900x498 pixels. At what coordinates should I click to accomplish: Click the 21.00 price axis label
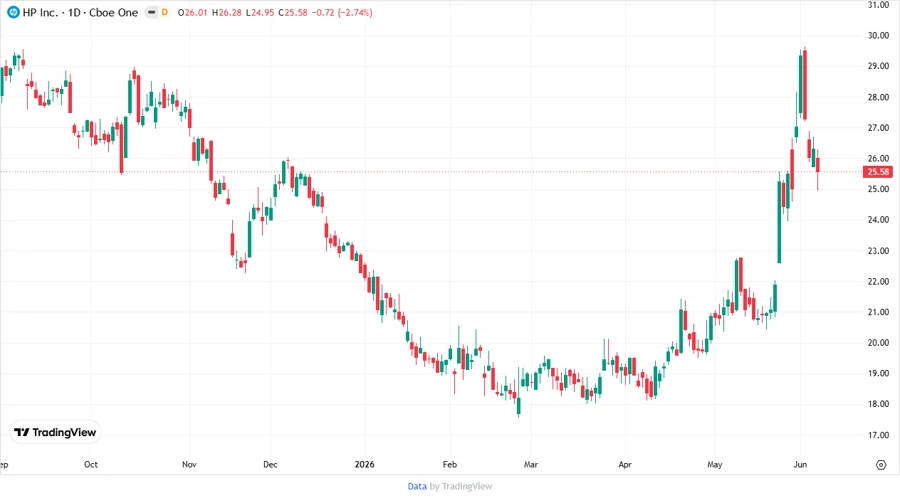tap(878, 312)
